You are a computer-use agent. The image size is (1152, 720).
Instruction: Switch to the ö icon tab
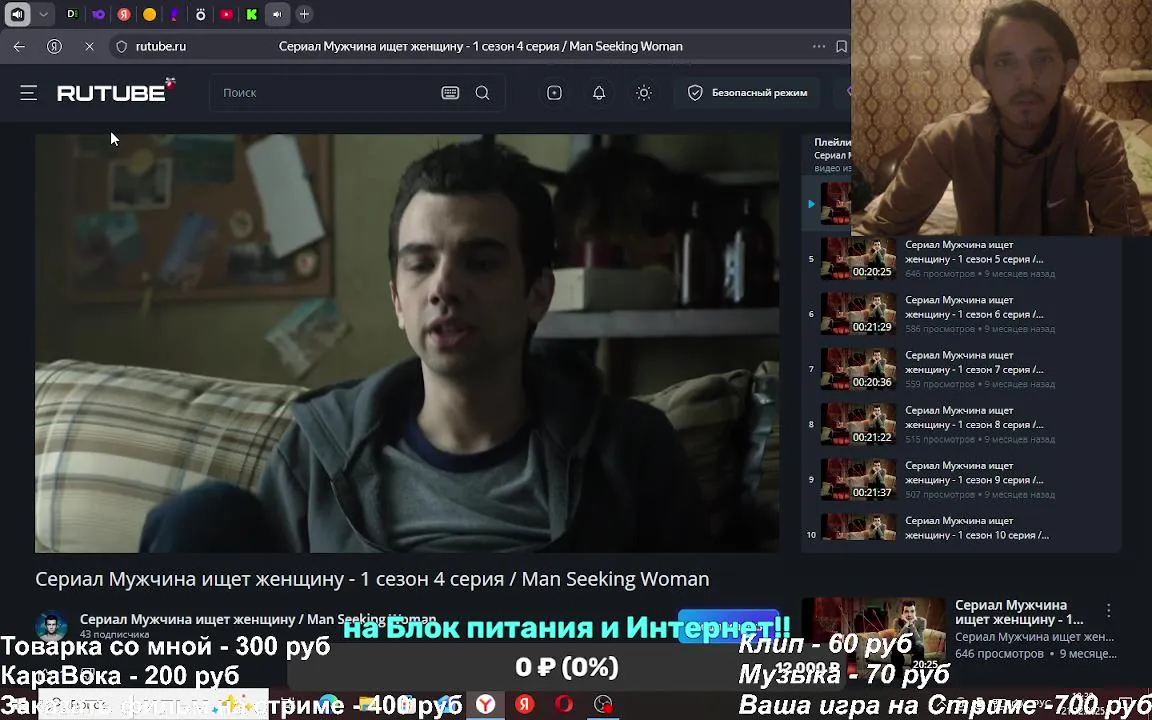[201, 14]
